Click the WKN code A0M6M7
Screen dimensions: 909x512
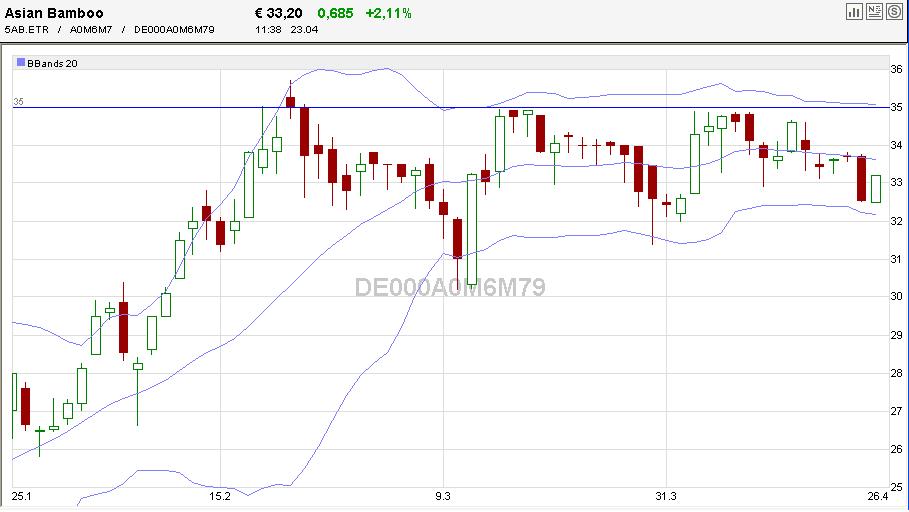[x=91, y=30]
